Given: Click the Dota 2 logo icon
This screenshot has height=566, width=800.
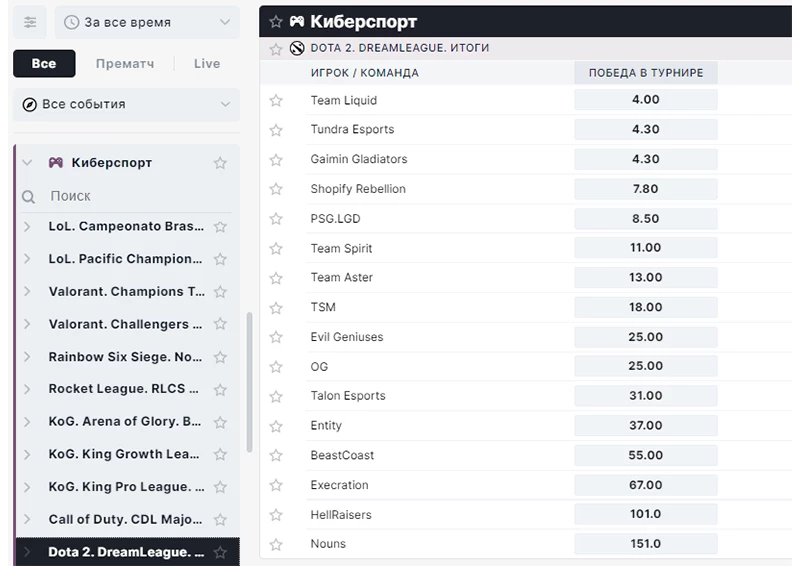Looking at the screenshot, I should (297, 48).
